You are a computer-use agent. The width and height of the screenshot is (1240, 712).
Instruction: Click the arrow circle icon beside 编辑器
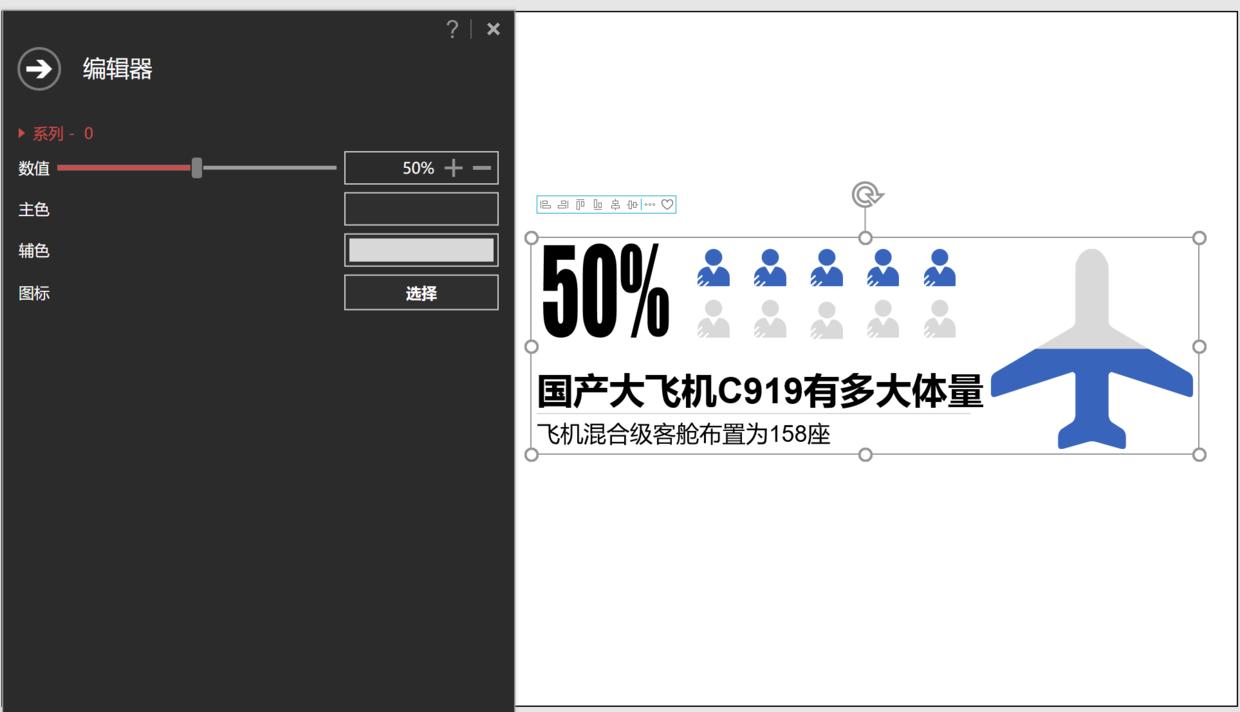point(39,69)
